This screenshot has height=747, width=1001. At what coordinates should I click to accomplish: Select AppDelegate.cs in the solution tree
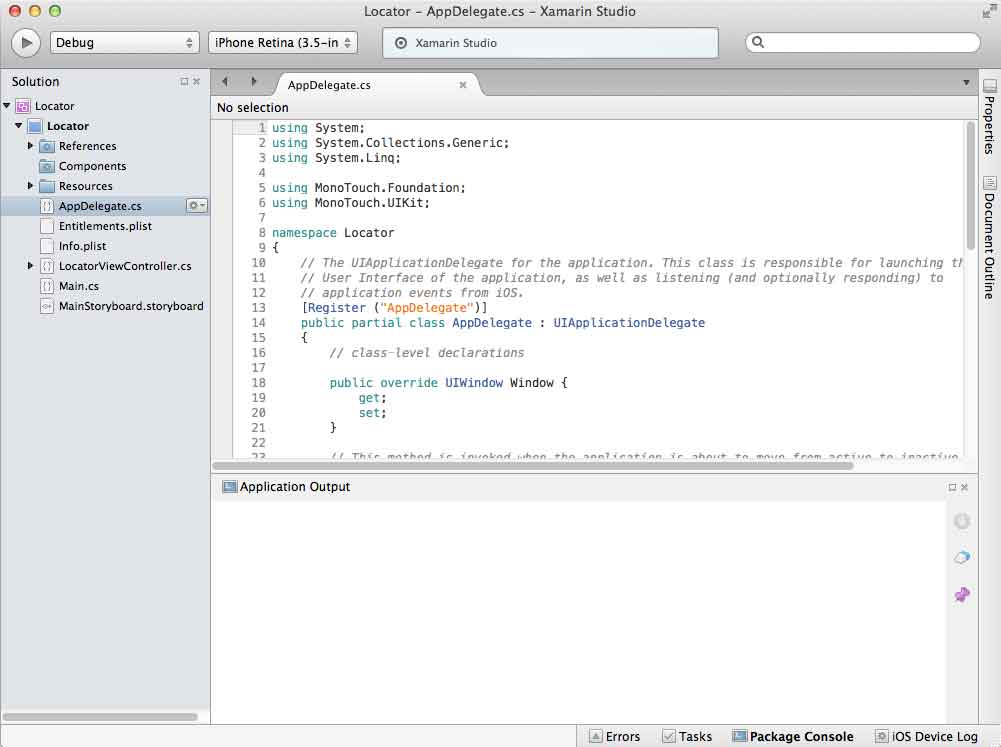[100, 206]
